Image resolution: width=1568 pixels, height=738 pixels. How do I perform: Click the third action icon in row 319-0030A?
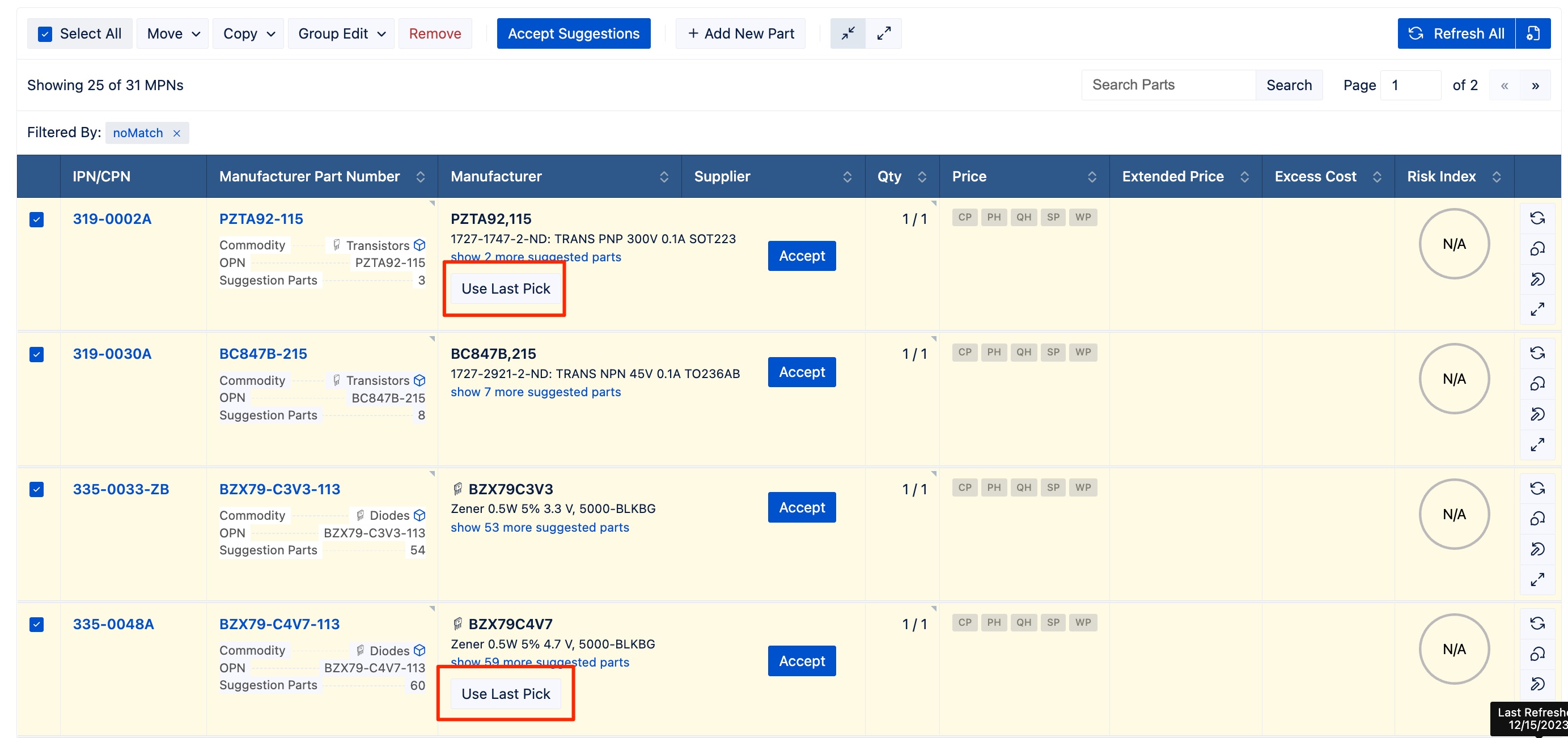pyautogui.click(x=1537, y=414)
